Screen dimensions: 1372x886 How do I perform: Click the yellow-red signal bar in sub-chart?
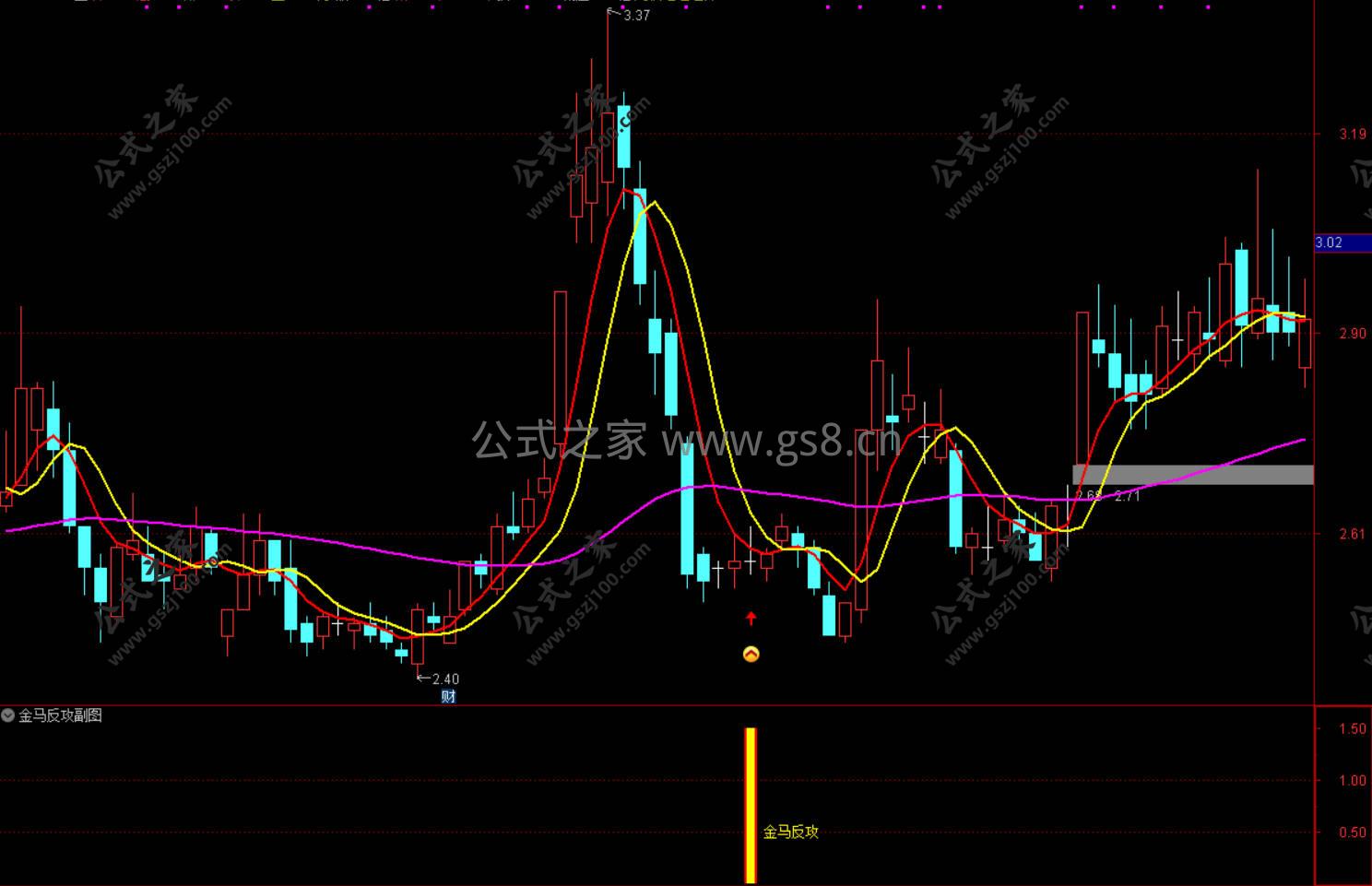[751, 805]
